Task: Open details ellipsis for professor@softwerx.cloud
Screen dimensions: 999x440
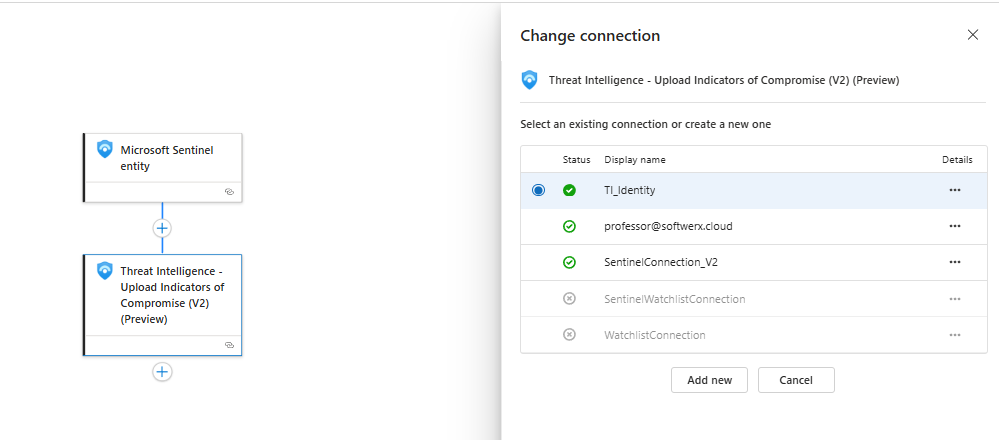Action: tap(954, 226)
